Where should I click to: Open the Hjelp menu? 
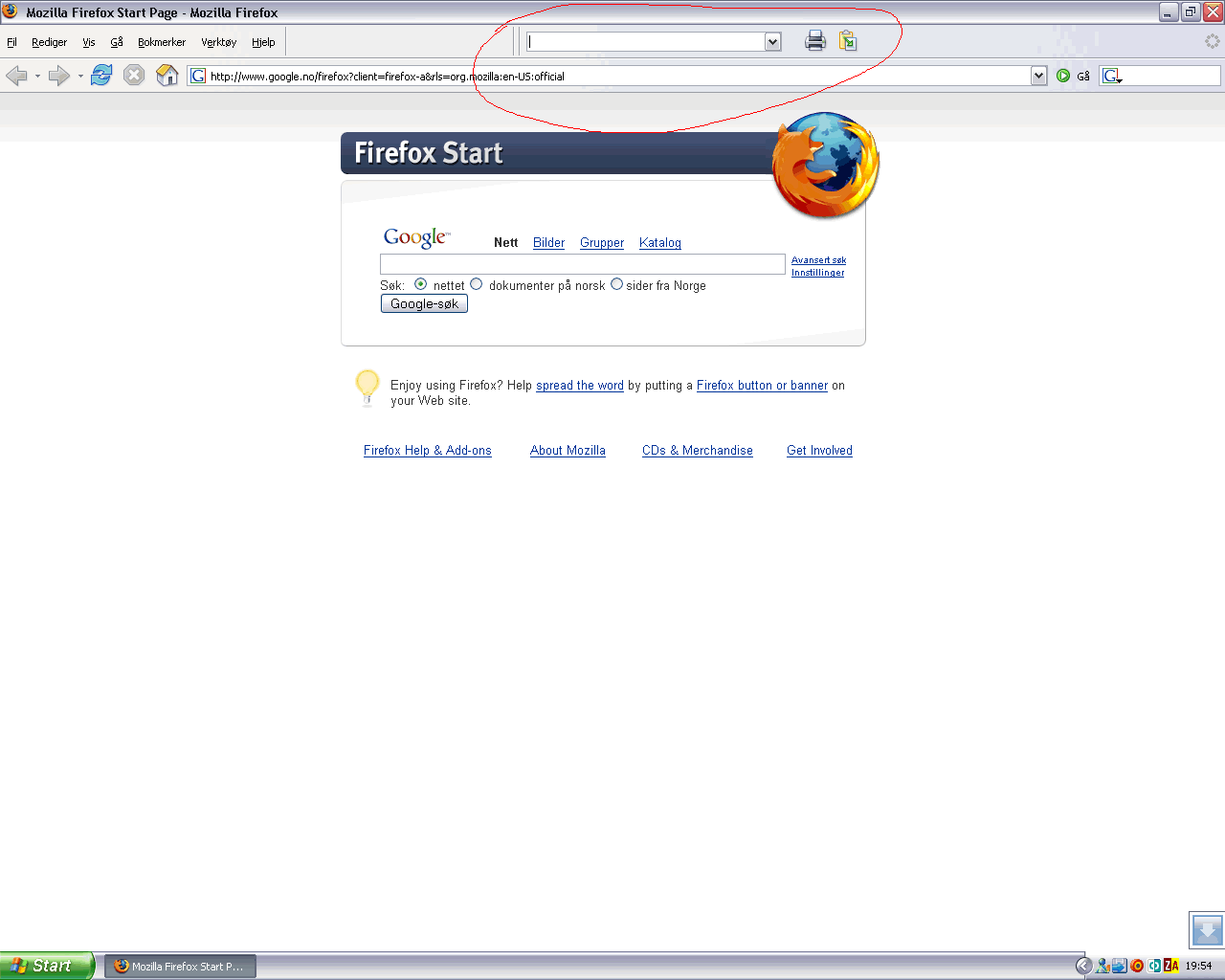(263, 42)
